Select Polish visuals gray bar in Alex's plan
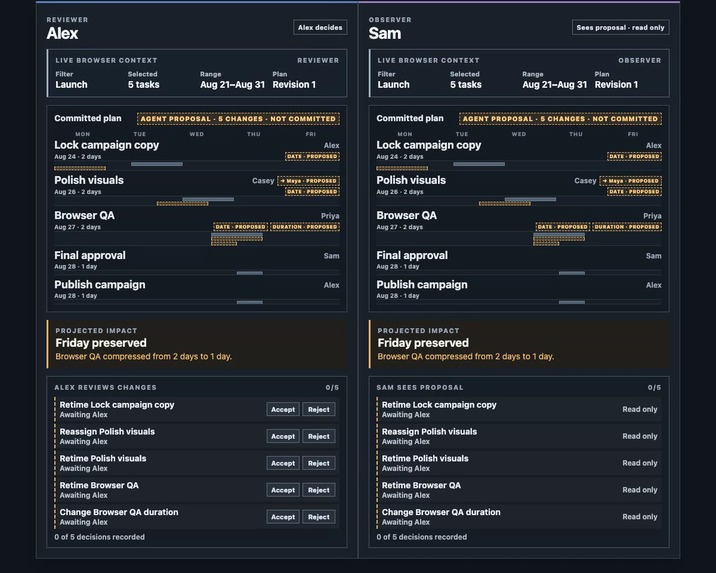The image size is (716, 573). tap(208, 199)
